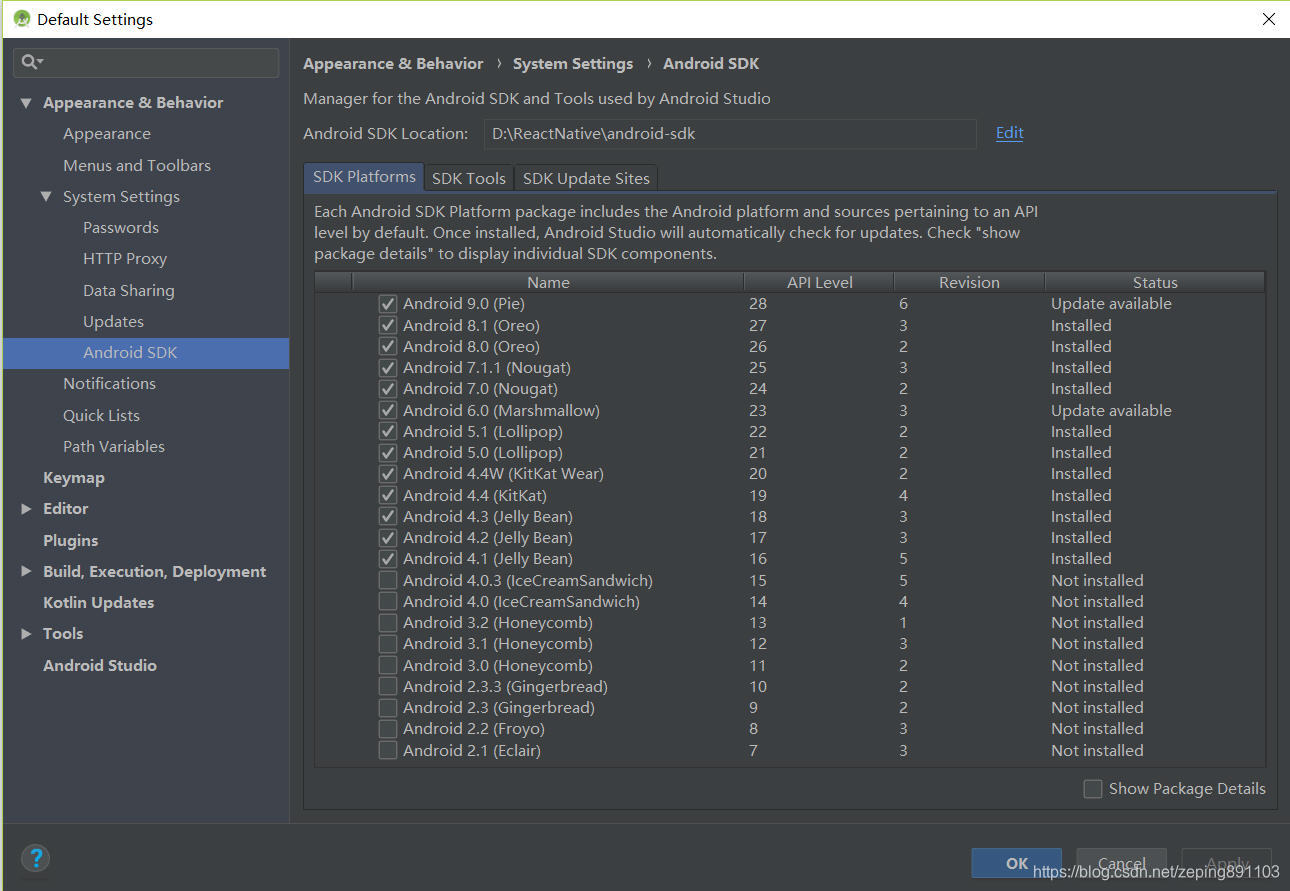The image size is (1290, 891).
Task: Click the Apply button
Action: point(1227,863)
